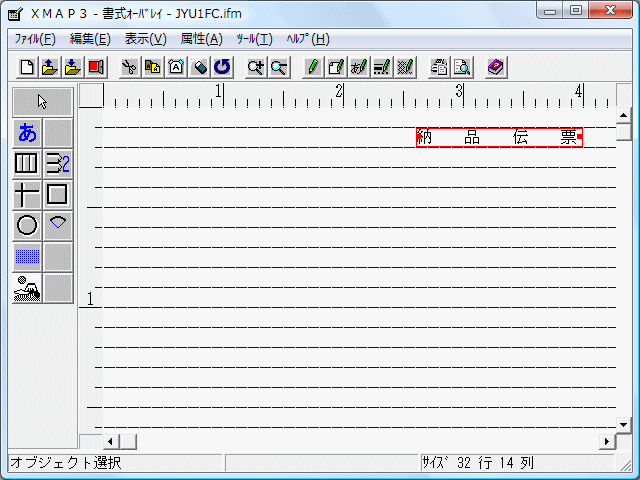The image size is (640, 480).
Task: Select the circle drawing tool
Action: (x=27, y=225)
